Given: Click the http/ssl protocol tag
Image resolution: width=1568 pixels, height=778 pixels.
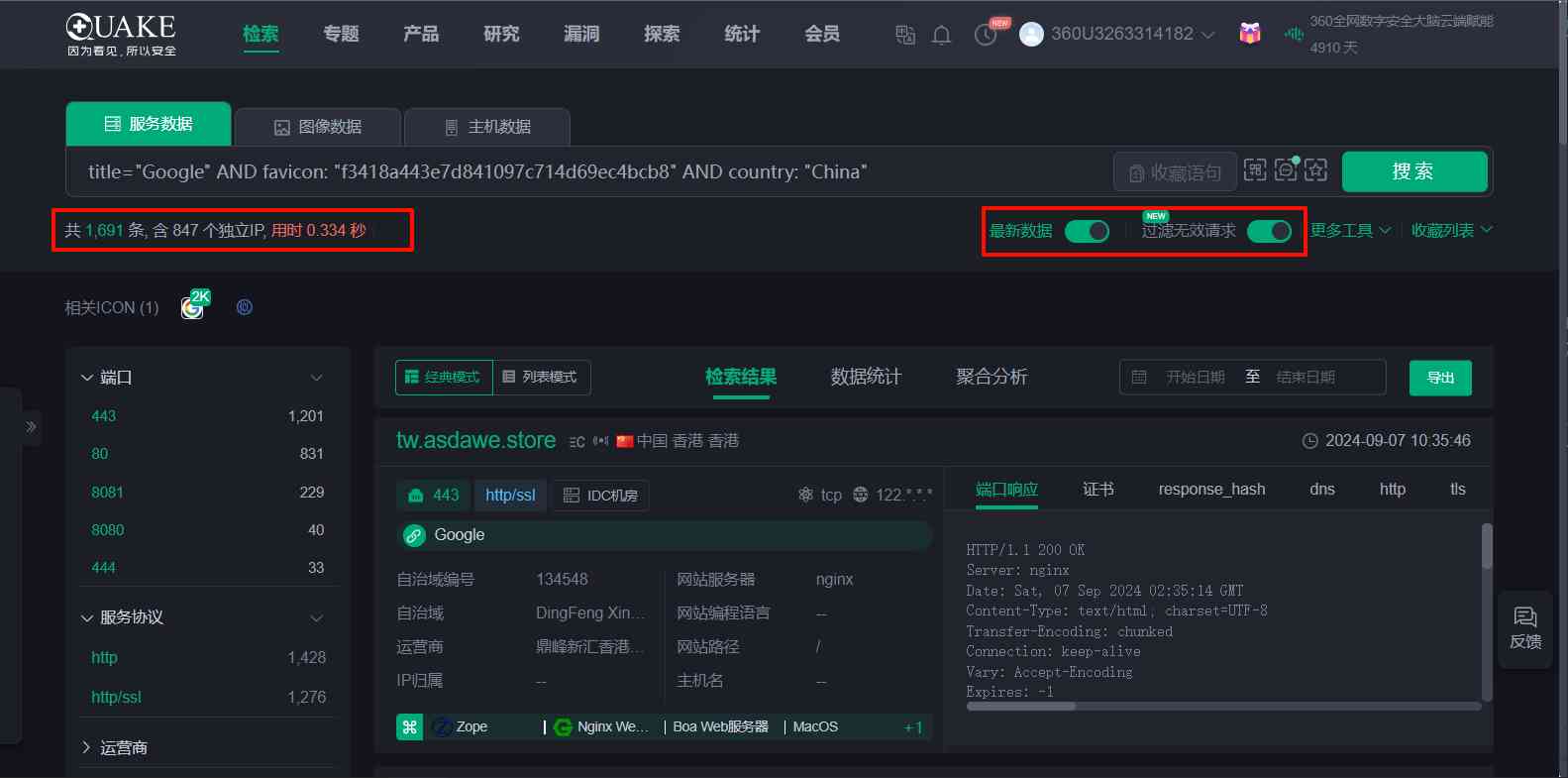Looking at the screenshot, I should tap(510, 495).
